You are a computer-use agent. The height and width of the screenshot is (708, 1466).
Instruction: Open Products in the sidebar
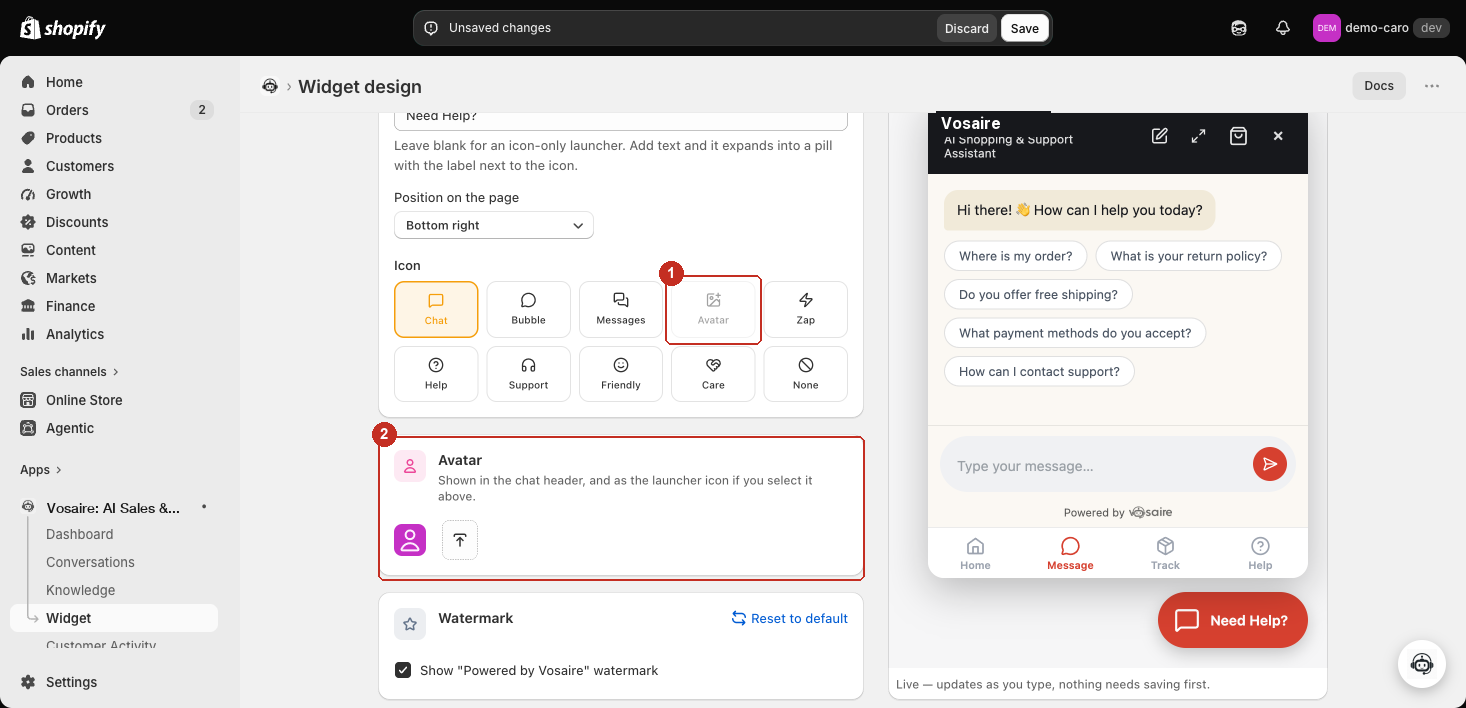point(114,138)
